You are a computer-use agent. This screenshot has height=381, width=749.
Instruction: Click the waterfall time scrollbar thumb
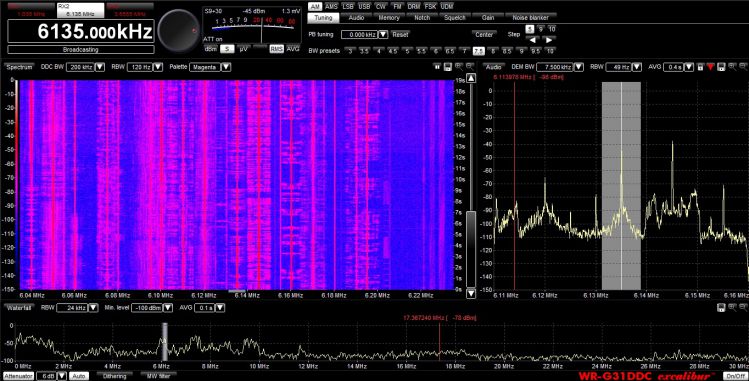[471, 249]
